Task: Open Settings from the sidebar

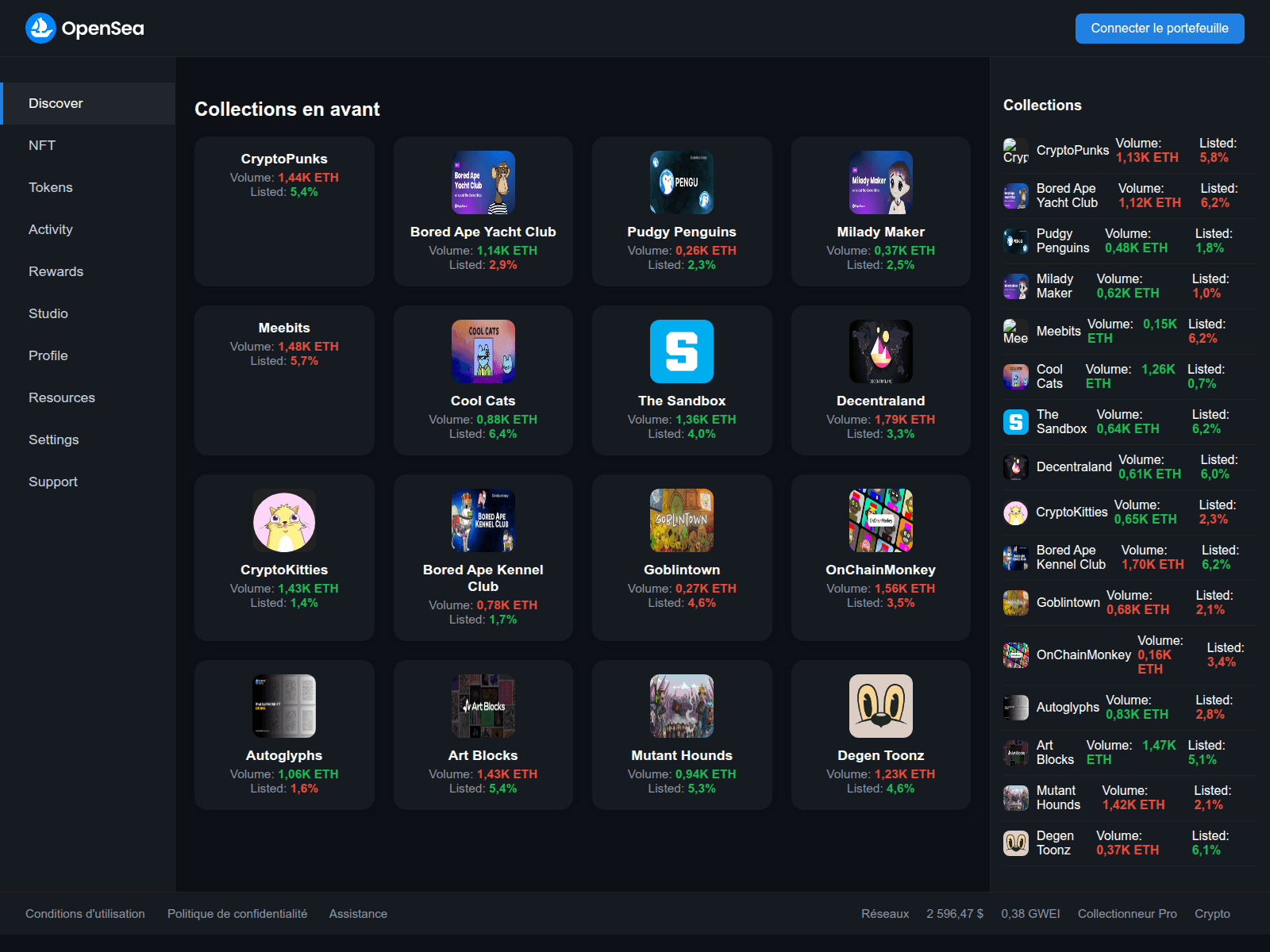Action: pyautogui.click(x=54, y=440)
